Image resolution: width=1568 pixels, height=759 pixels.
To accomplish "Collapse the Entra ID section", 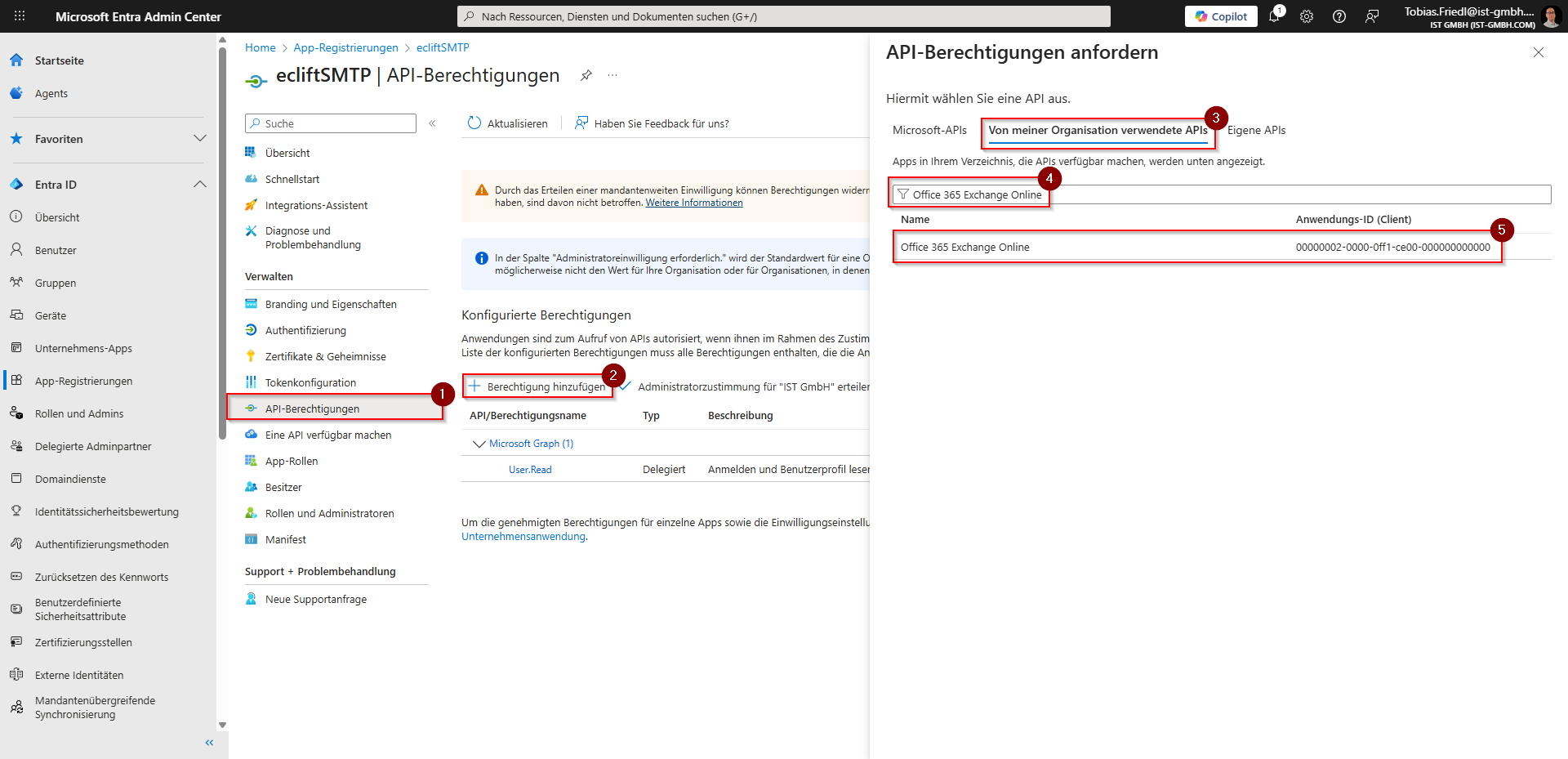I will click(x=200, y=185).
